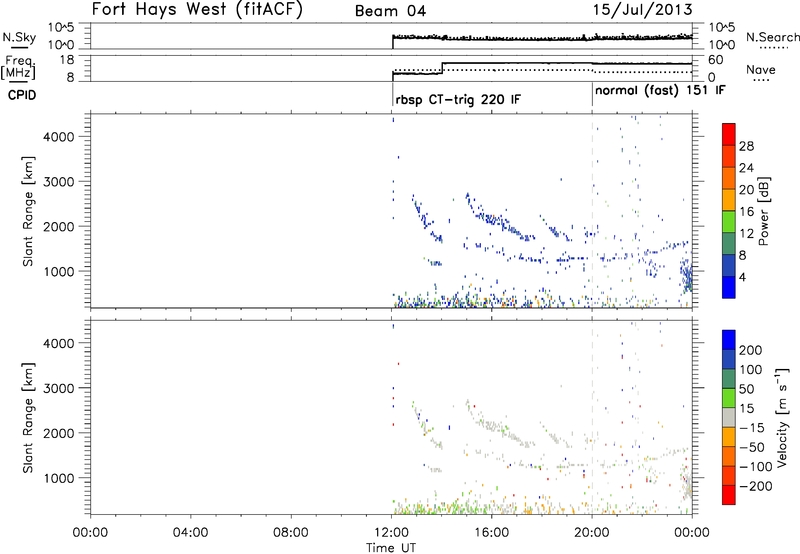This screenshot has width=800, height=554.
Task: Click the 'rbsp CT-trig 220 IF' annotation
Action: 458,99
